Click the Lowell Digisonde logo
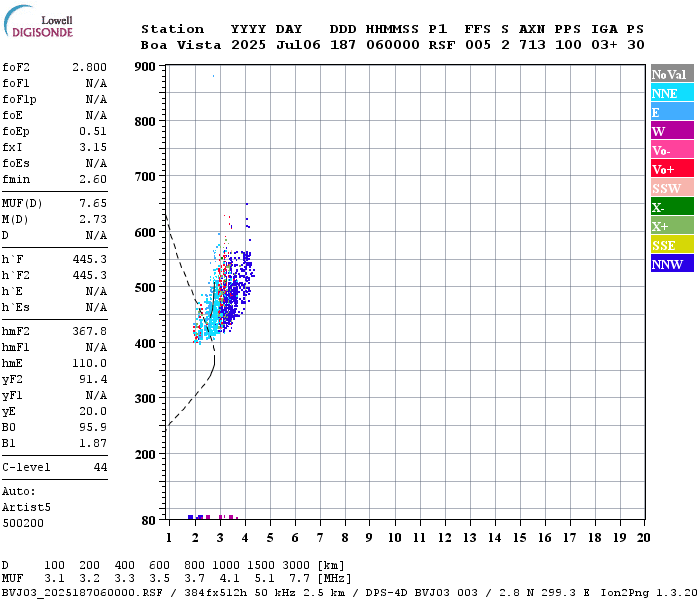700x600 pixels. point(38,22)
